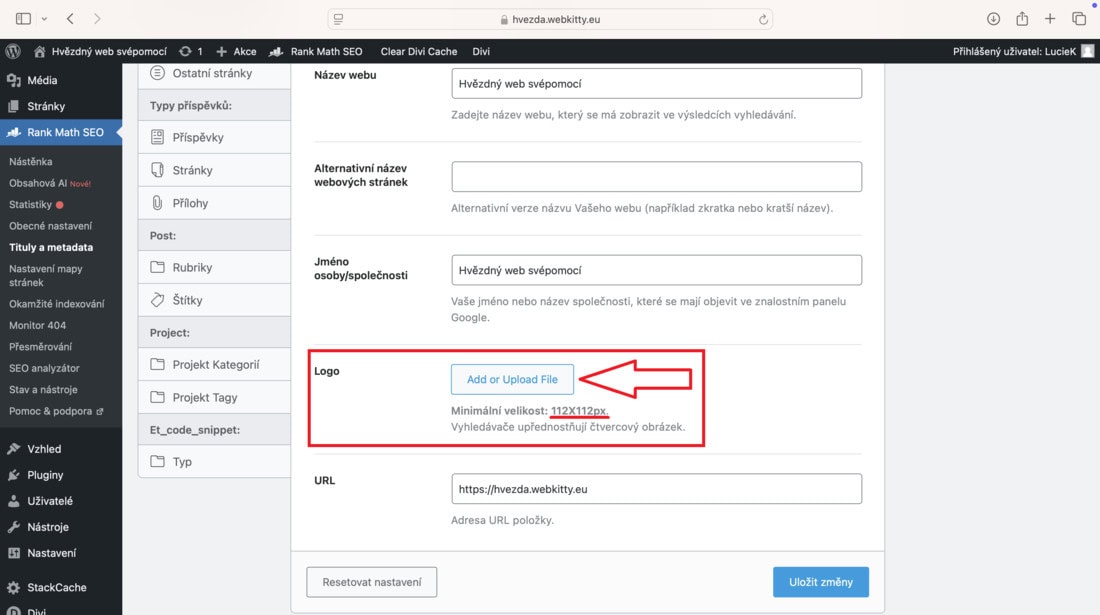1100x615 pixels.
Task: Click Safari's page reload icon
Action: click(763, 20)
